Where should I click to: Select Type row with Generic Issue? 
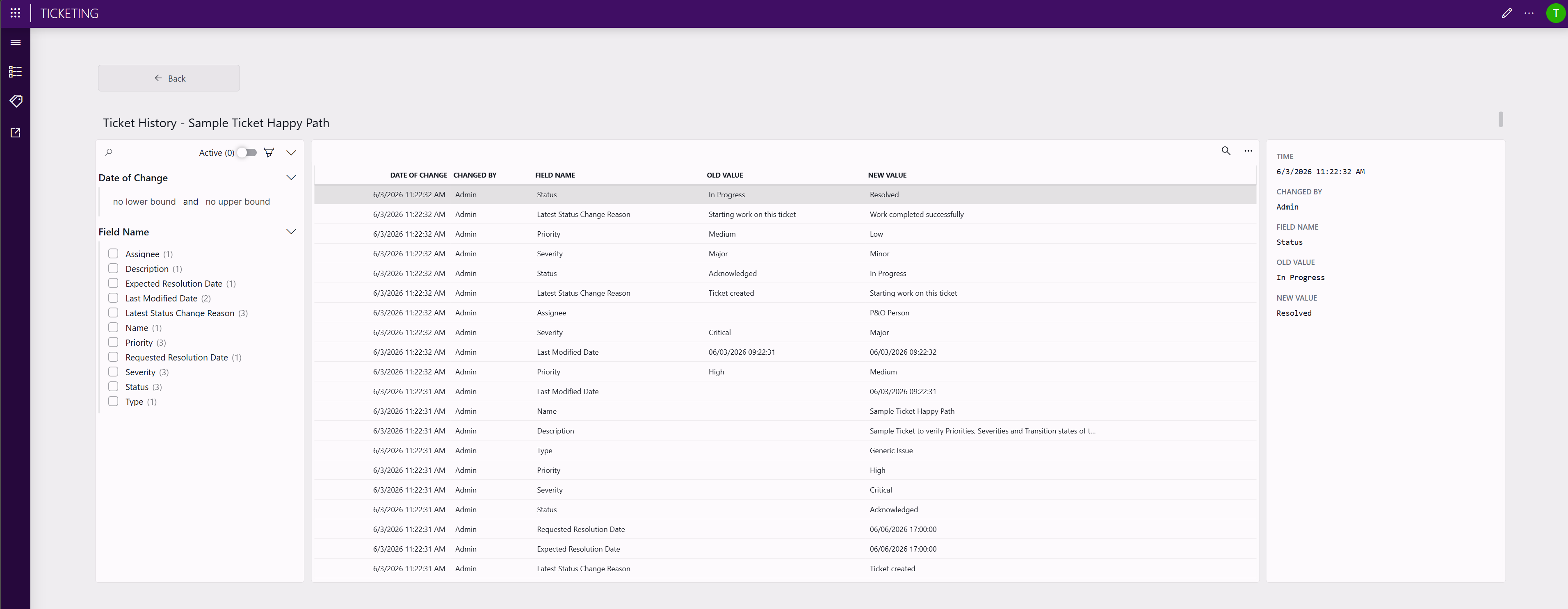785,451
